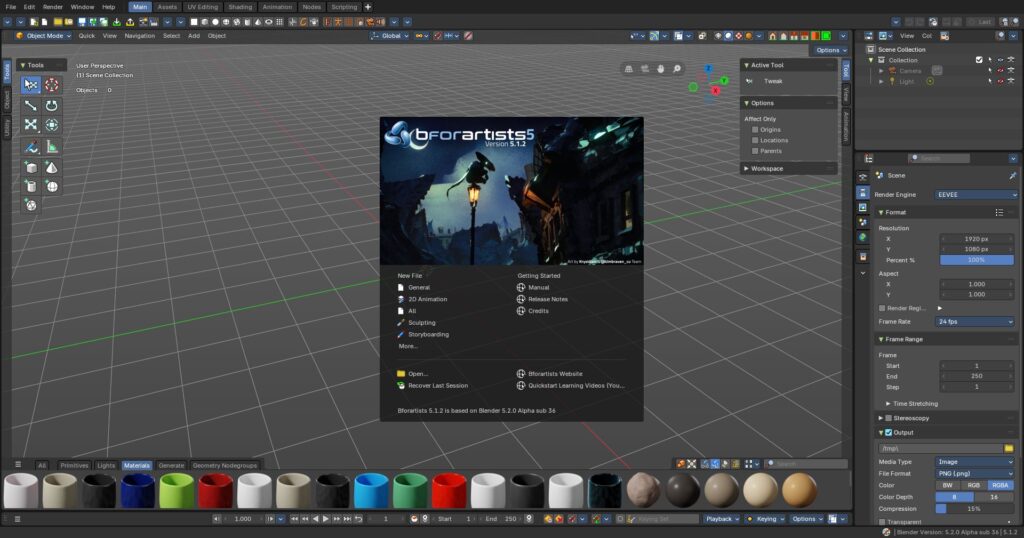This screenshot has height=538, width=1024.
Task: Select the Add Cone tool
Action: (52, 168)
